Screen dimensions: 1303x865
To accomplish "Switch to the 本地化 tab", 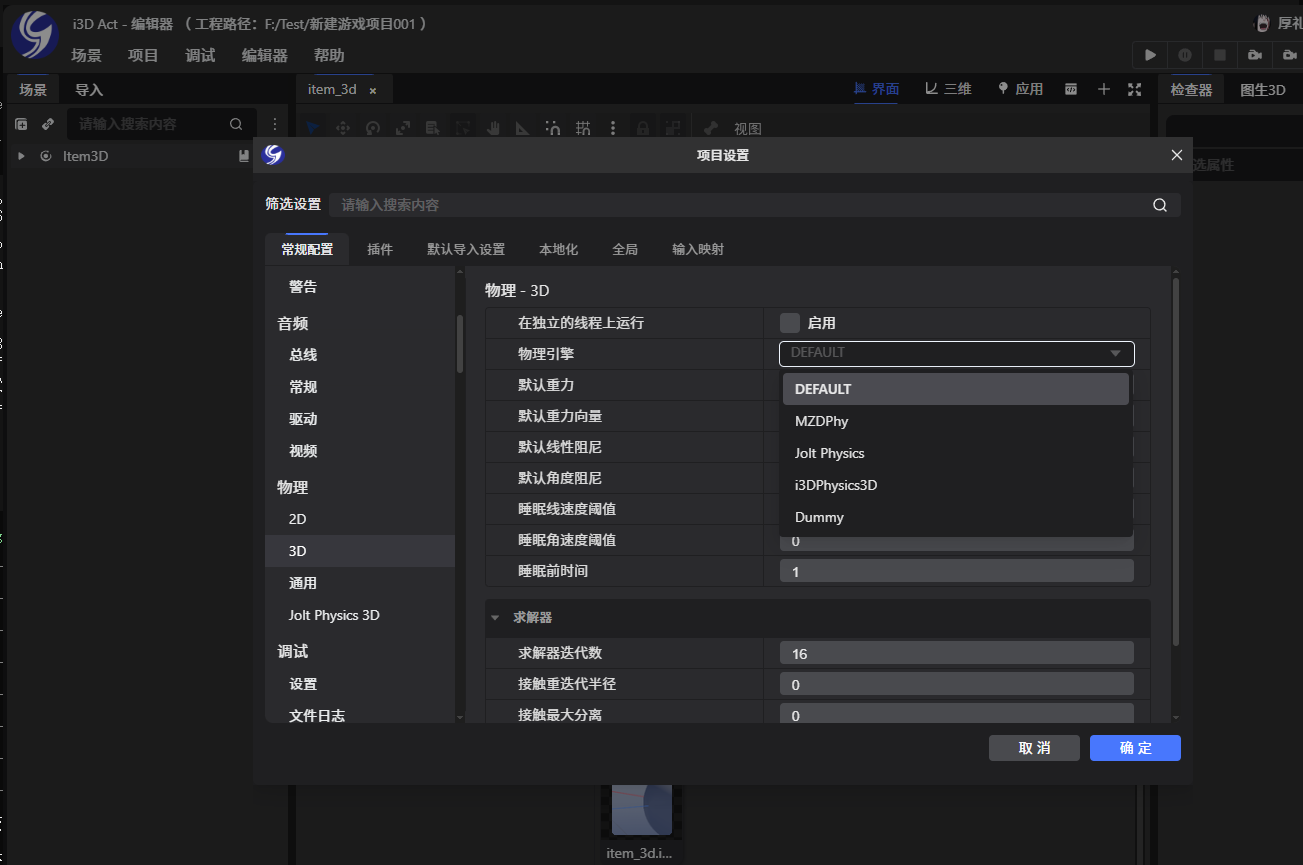I will [559, 249].
